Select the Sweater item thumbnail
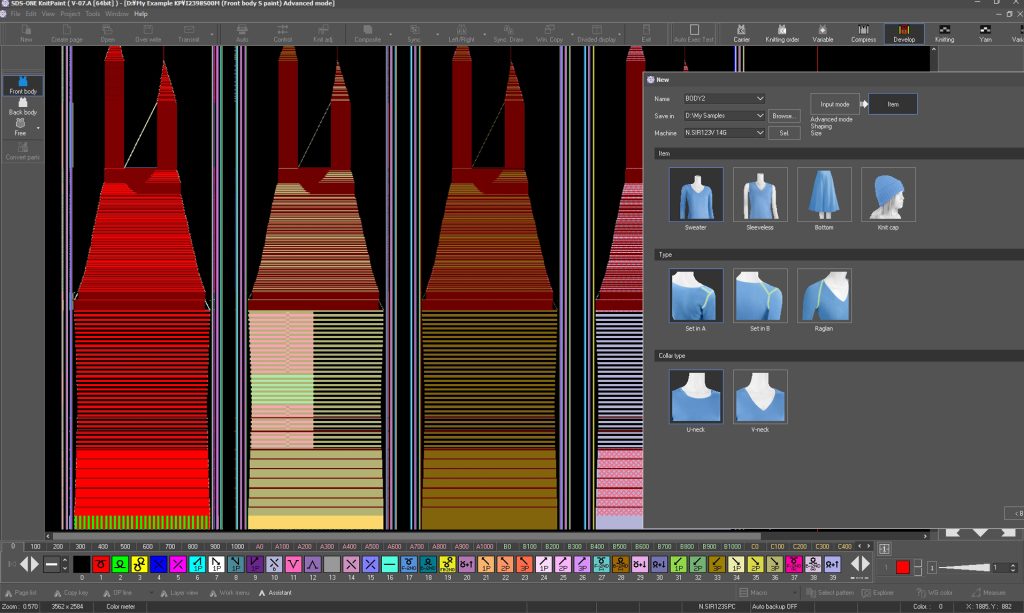 (695, 194)
